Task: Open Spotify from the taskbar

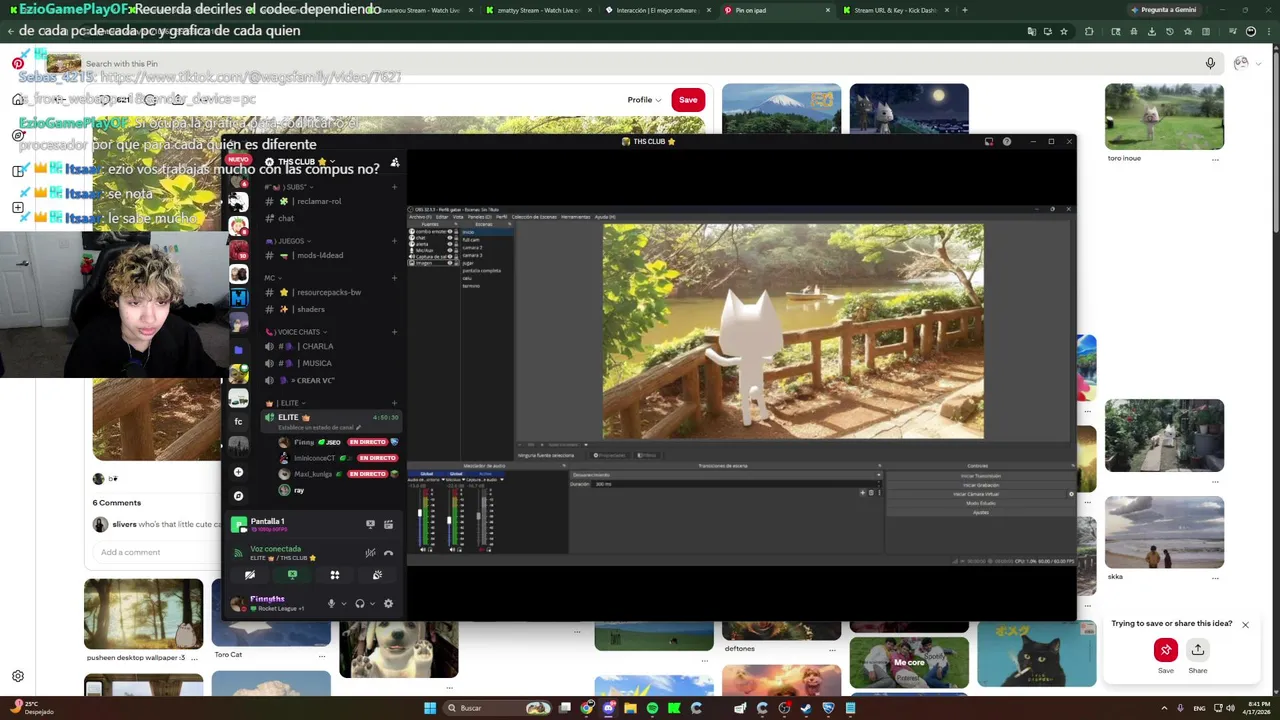Action: point(652,708)
